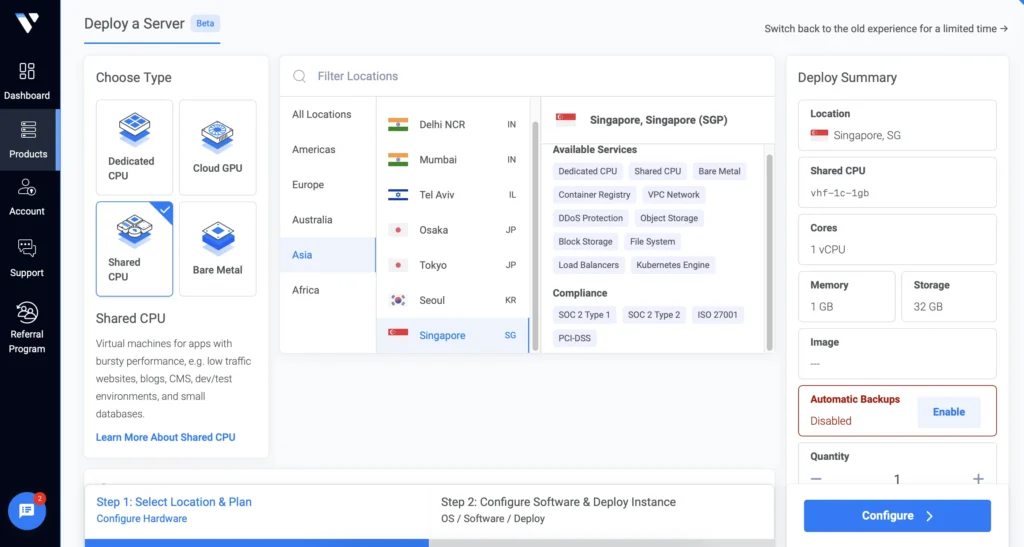
Task: Click the Israel flag beside Tel Aviv
Action: 398,195
